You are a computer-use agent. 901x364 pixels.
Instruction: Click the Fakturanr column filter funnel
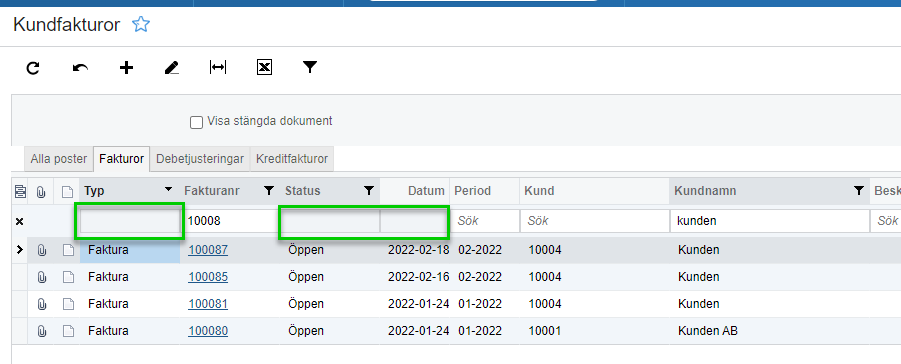click(x=268, y=191)
